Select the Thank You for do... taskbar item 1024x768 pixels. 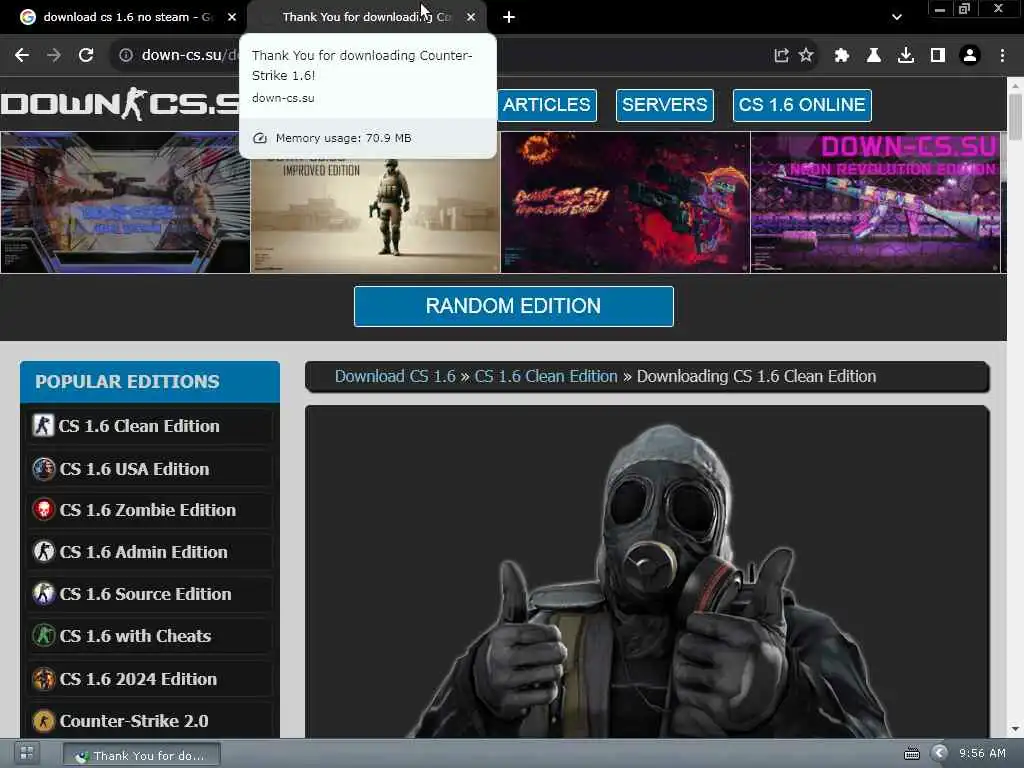pyautogui.click(x=142, y=755)
